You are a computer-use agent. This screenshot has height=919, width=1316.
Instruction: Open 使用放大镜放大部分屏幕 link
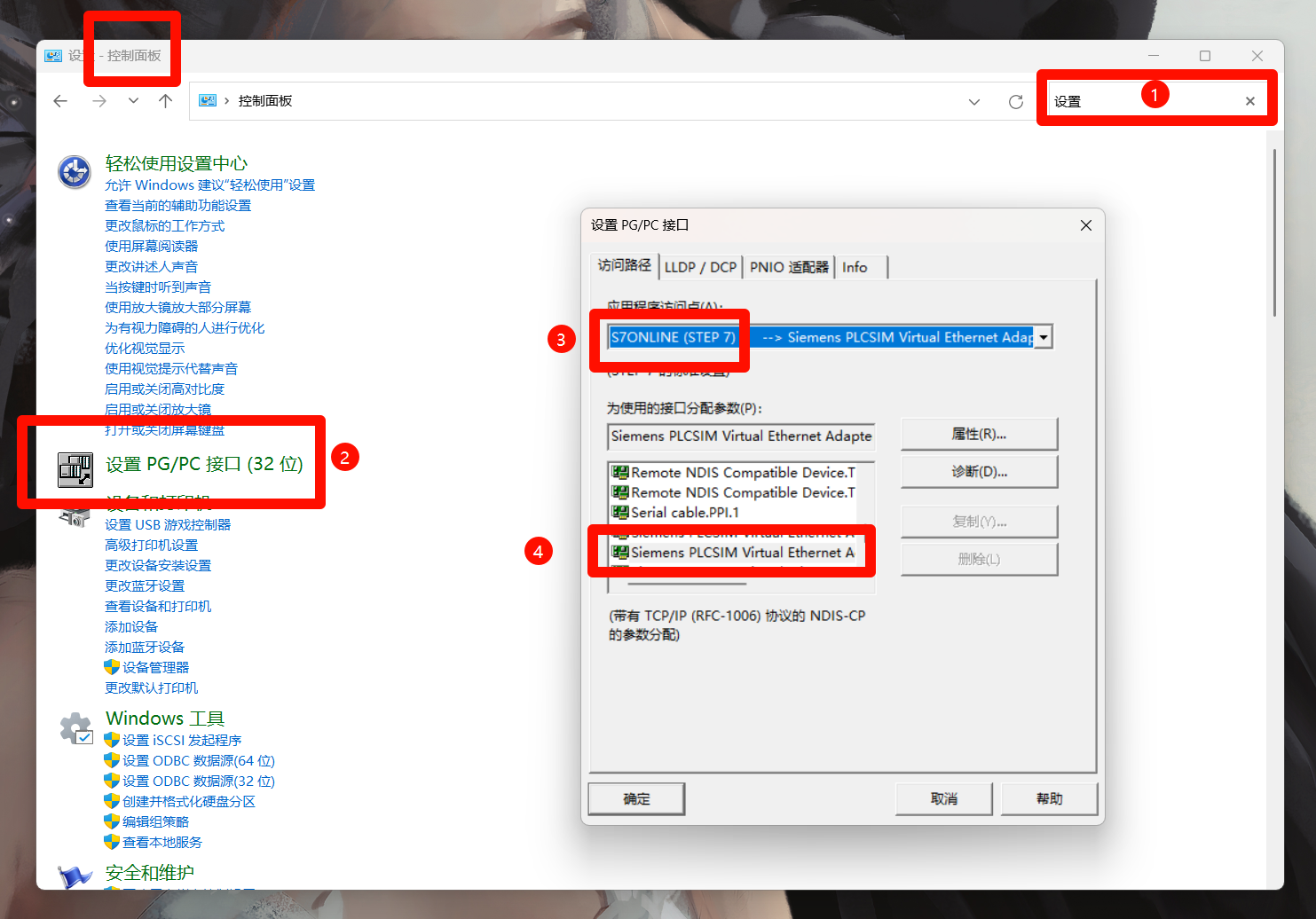177,308
